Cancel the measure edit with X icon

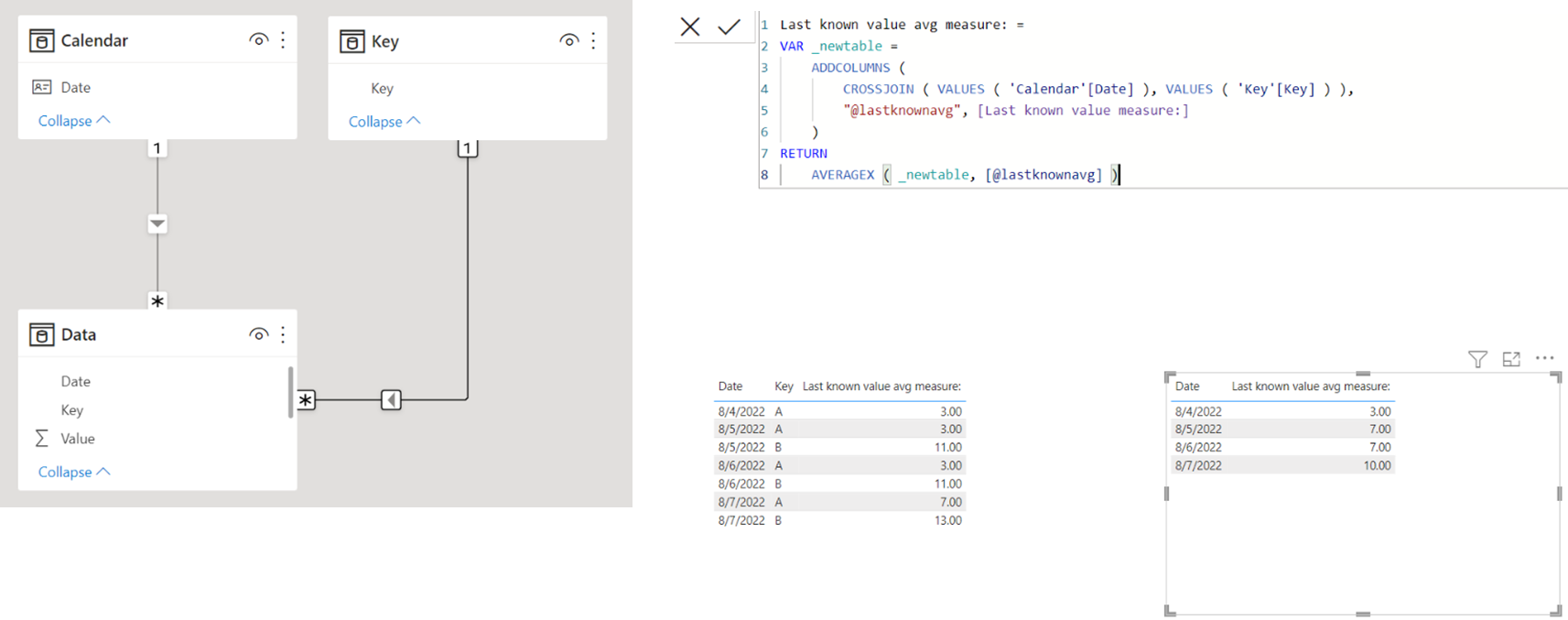(x=690, y=27)
